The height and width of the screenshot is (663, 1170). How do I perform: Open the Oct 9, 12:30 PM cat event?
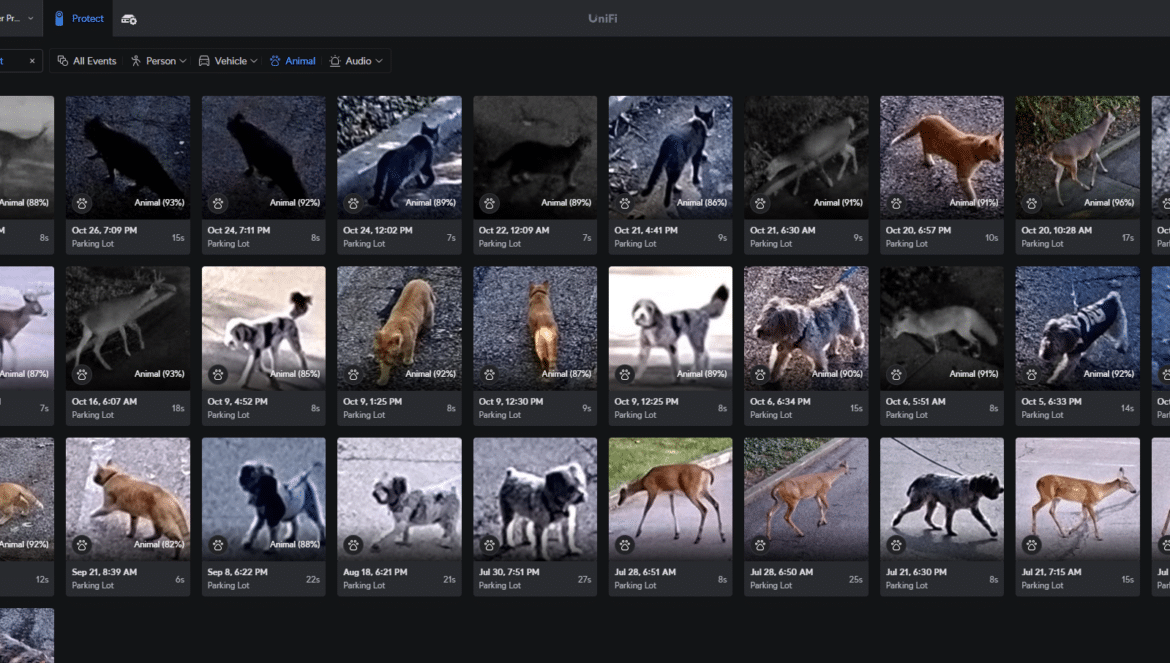535,328
